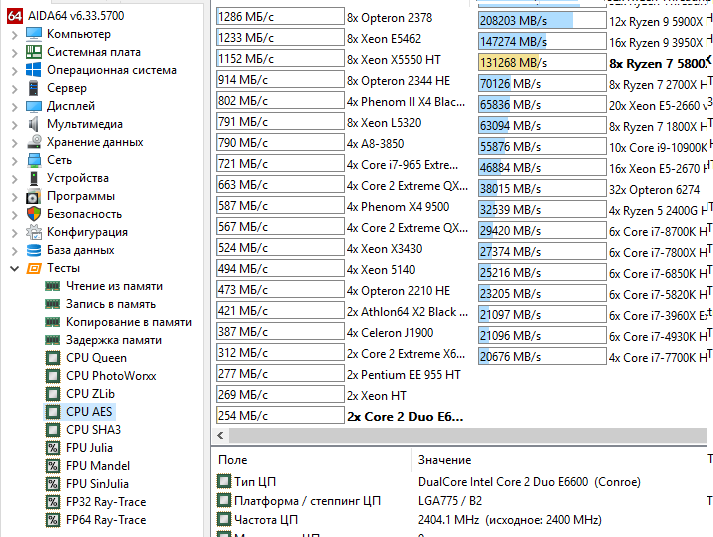This screenshot has height=537, width=713.
Task: Click the Операционная система Windows icon
Action: [x=34, y=70]
